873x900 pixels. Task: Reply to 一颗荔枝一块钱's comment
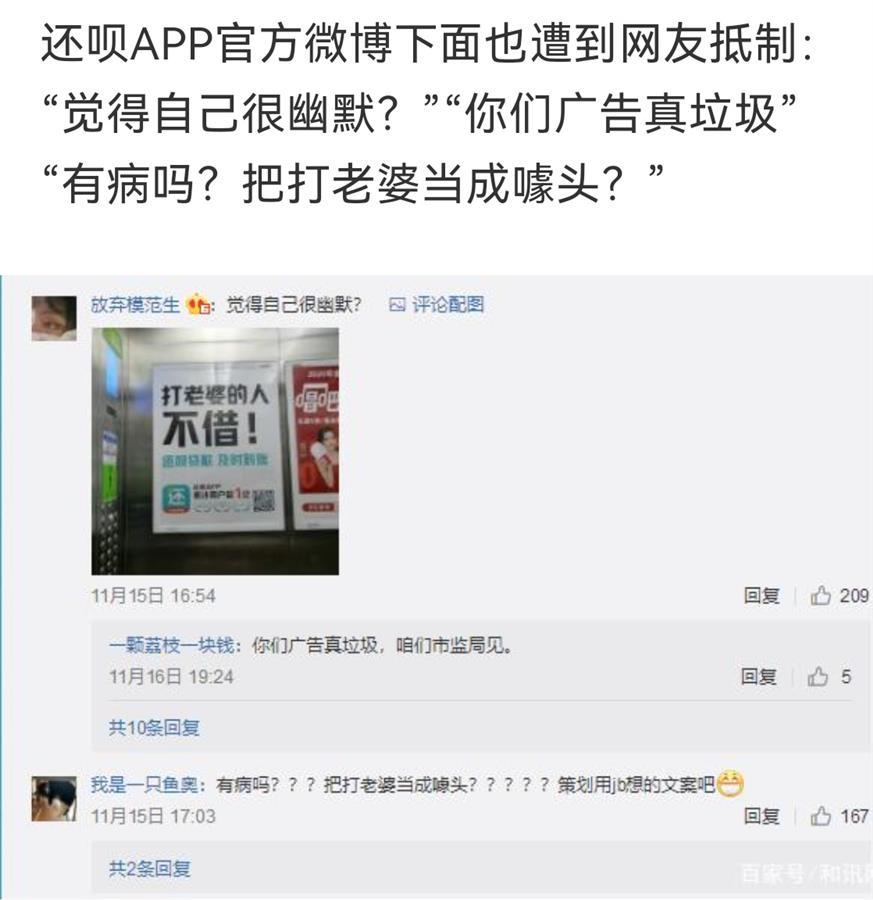click(x=758, y=677)
